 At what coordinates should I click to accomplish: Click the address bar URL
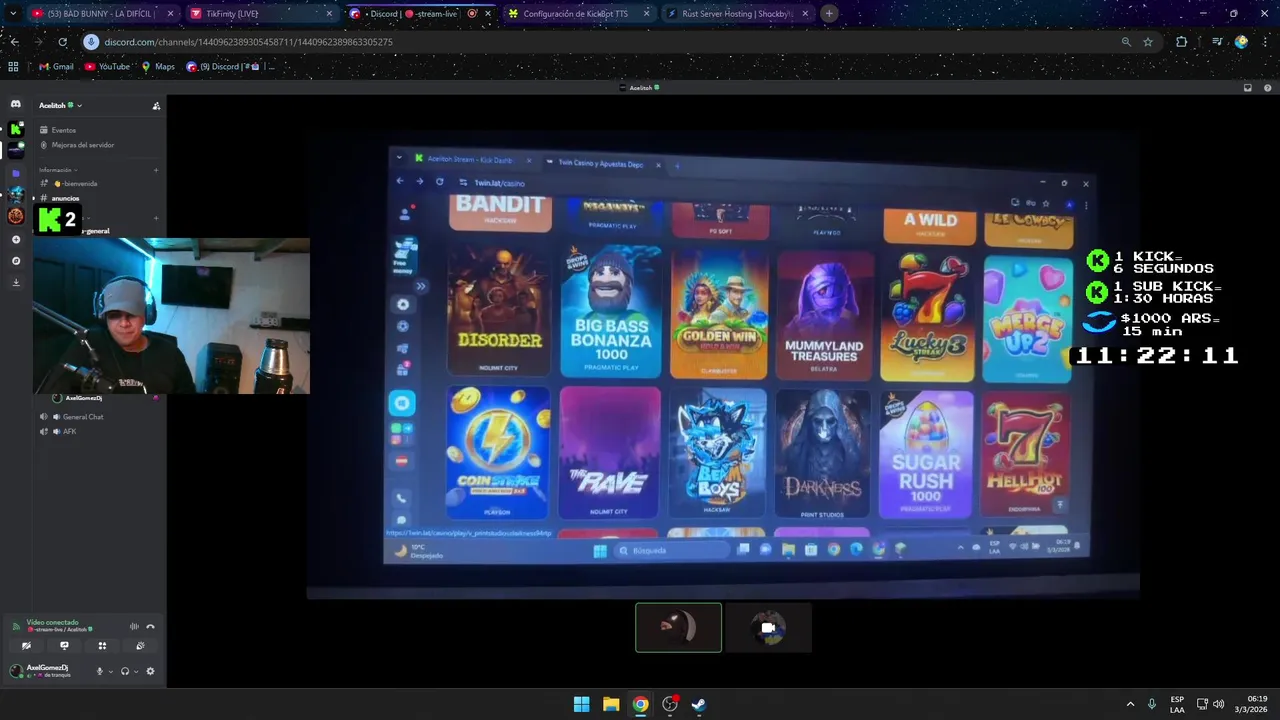pyautogui.click(x=248, y=42)
